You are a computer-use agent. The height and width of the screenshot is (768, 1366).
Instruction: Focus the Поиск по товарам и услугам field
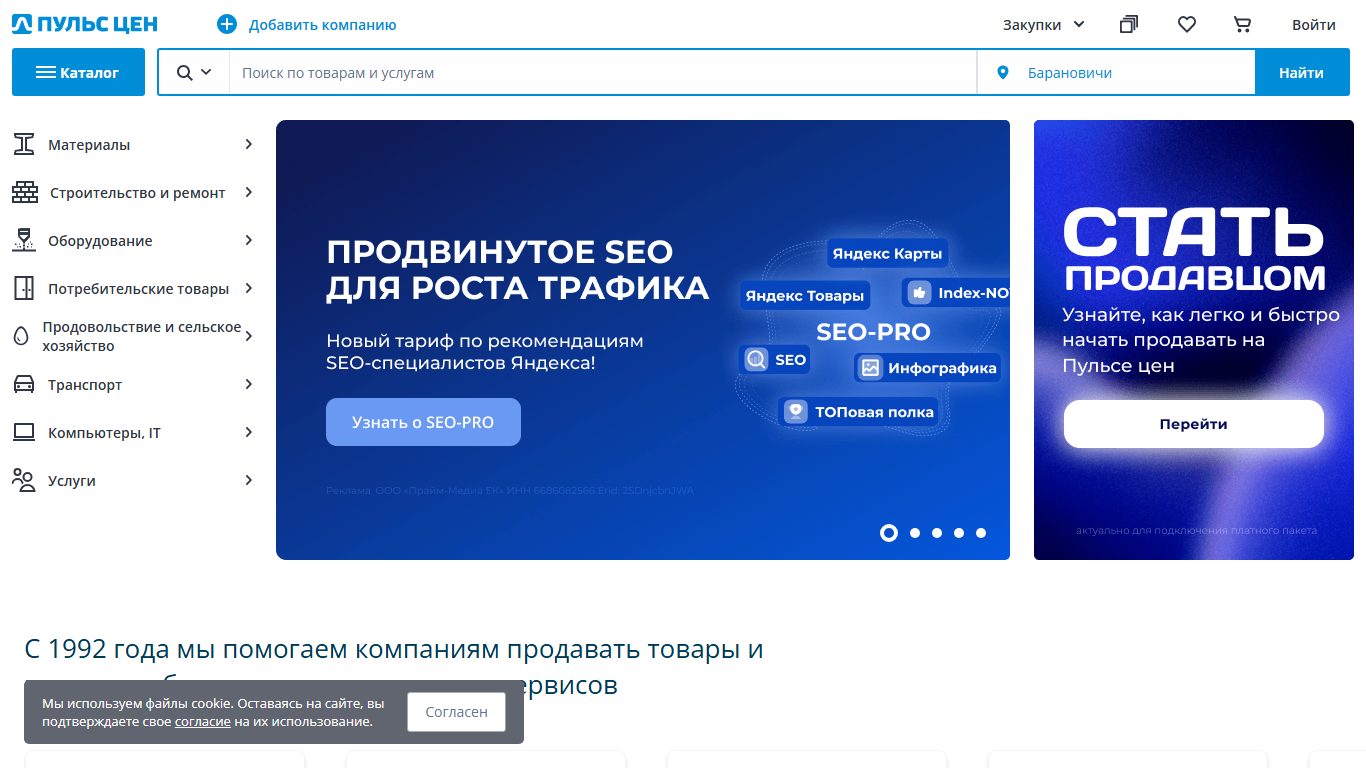tap(603, 73)
